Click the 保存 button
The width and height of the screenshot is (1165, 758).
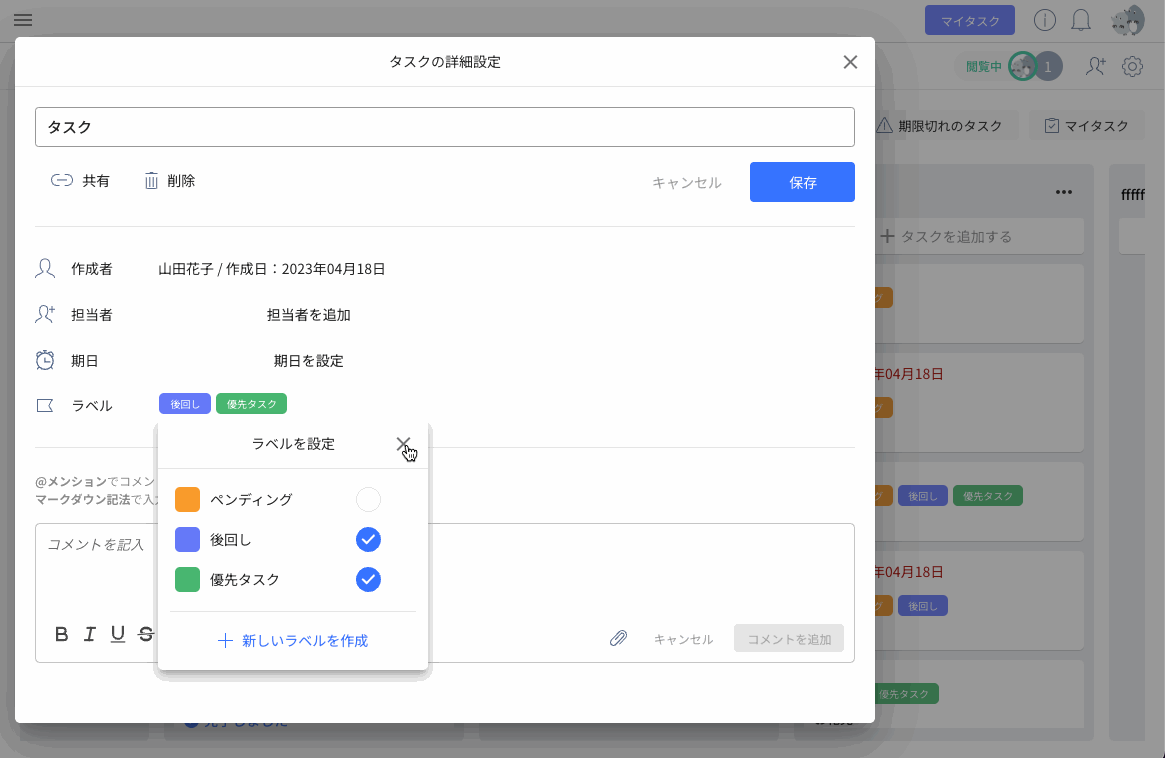[x=802, y=182]
